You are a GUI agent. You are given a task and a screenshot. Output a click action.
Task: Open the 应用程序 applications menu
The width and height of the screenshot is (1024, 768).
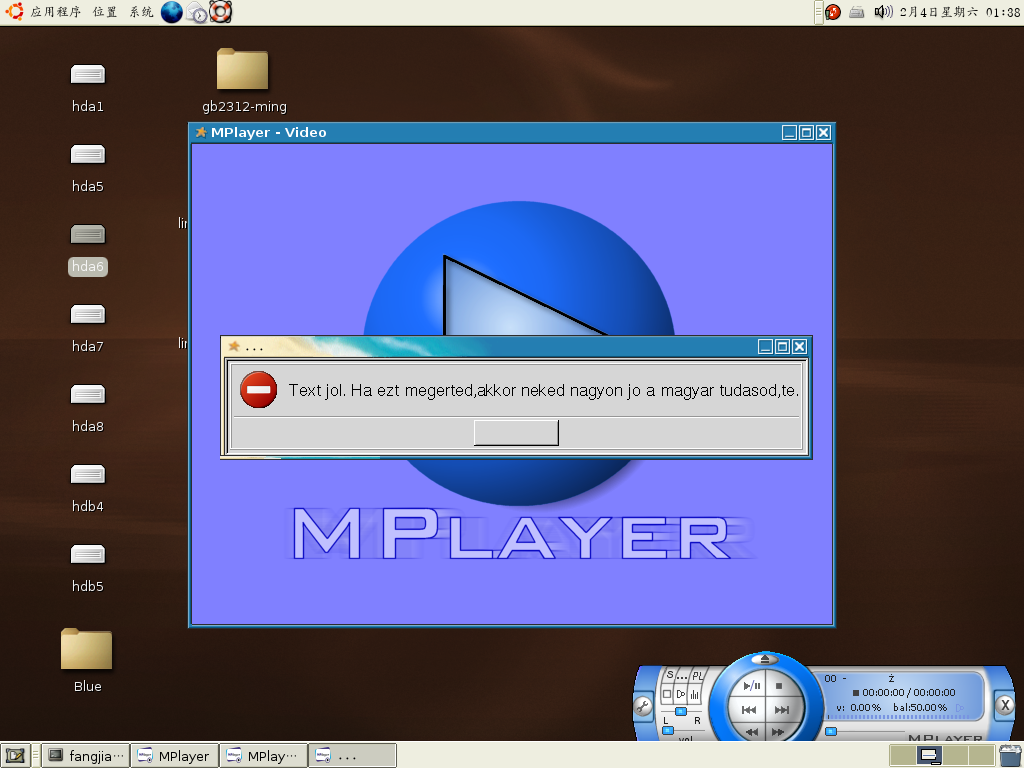pos(56,12)
